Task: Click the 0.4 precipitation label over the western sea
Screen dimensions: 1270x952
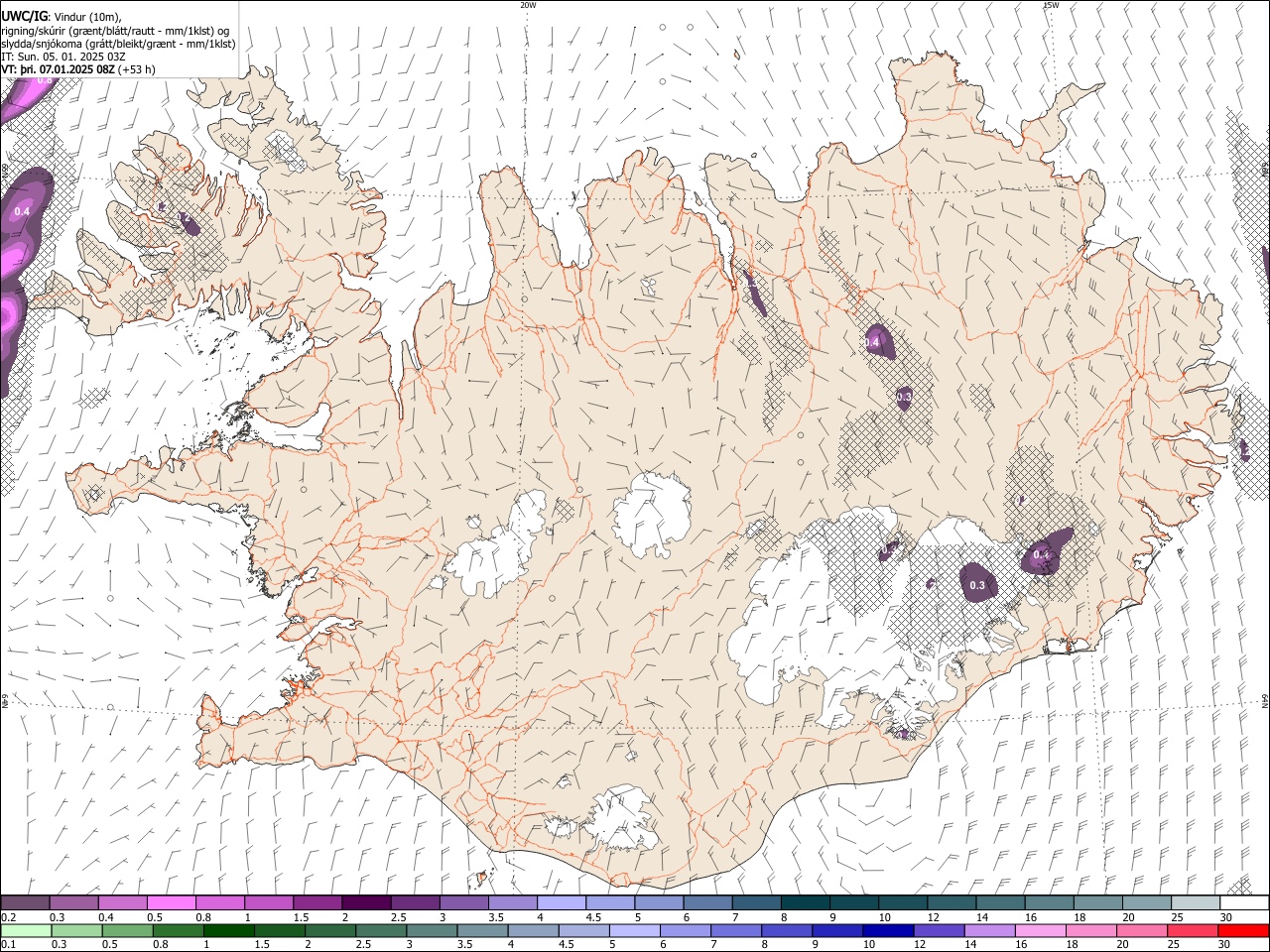Action: click(x=22, y=211)
